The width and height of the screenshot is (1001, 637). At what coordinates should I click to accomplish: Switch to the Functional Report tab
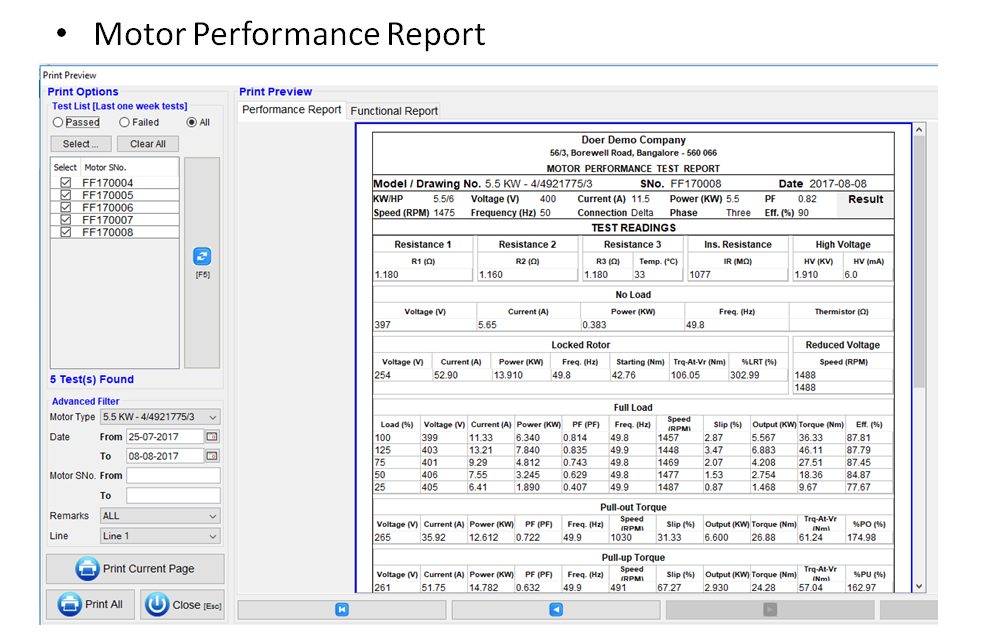coord(394,111)
